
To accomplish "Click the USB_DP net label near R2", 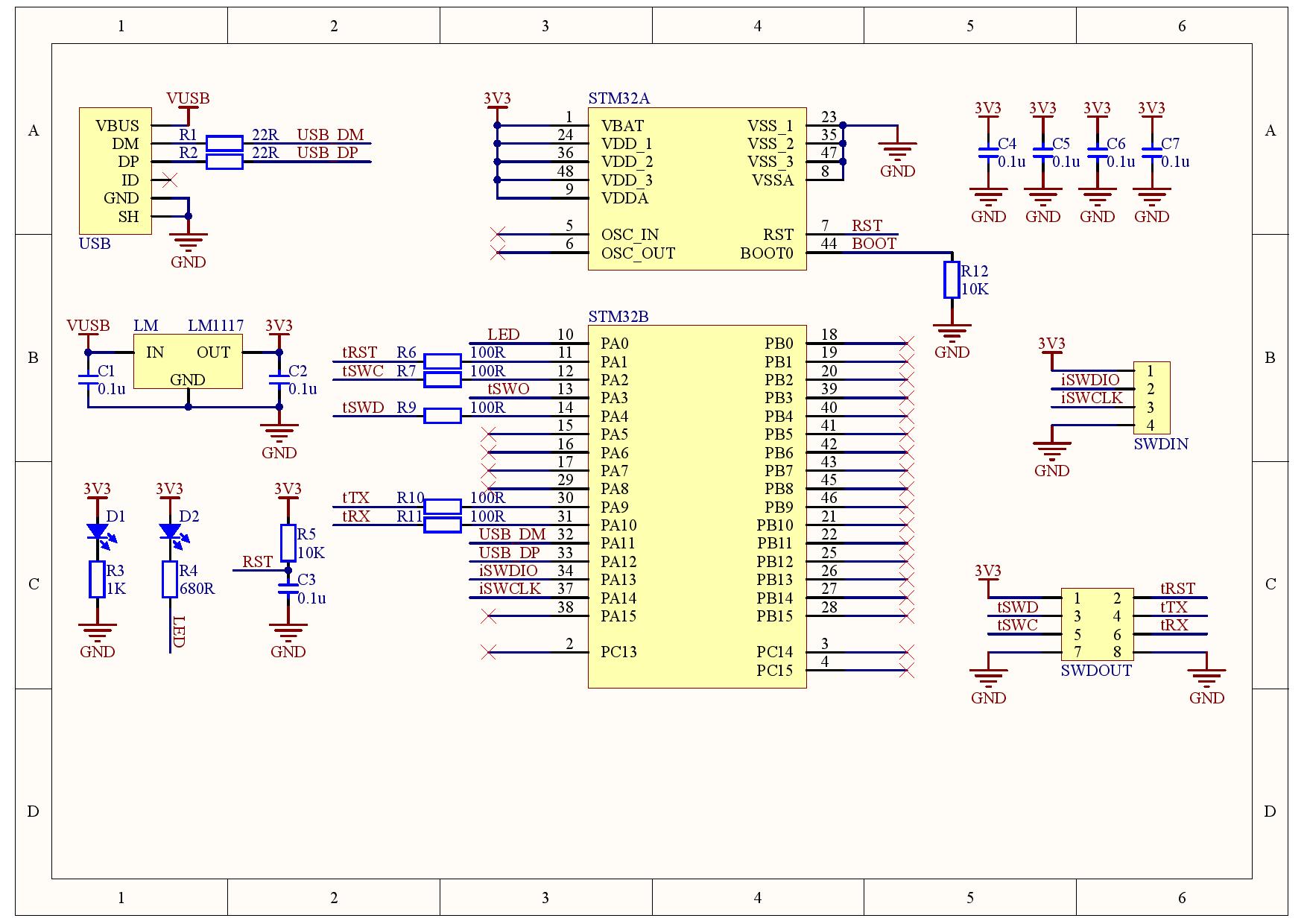I will 327,153.
